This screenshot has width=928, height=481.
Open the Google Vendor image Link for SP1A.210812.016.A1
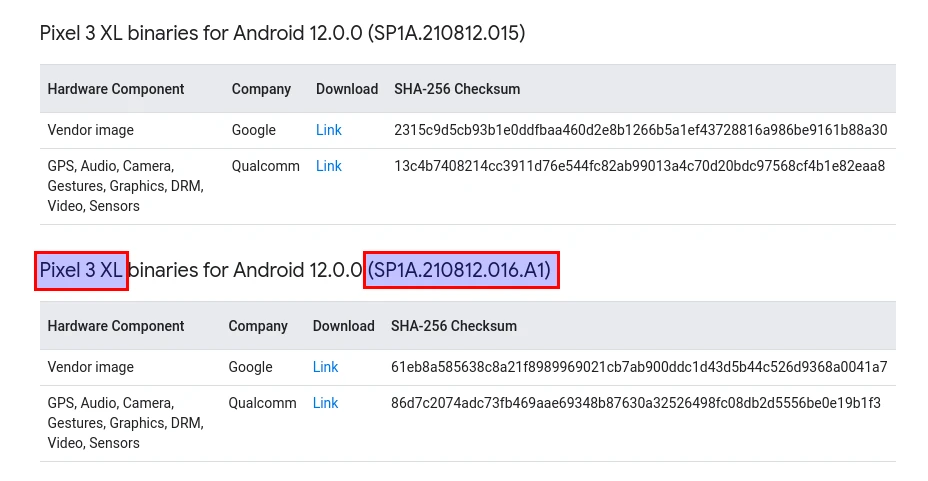(x=325, y=367)
